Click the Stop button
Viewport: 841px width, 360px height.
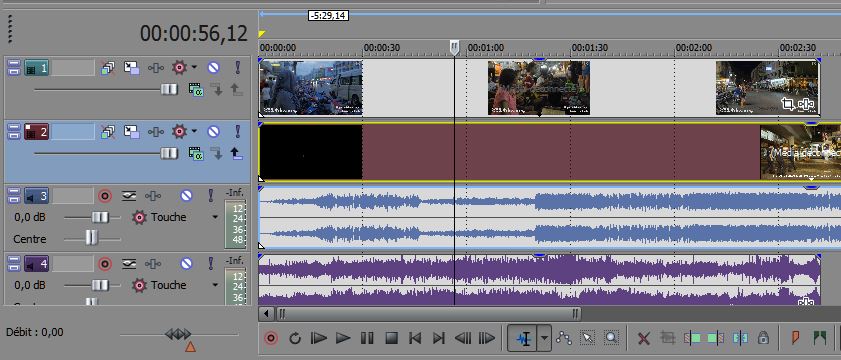click(391, 338)
